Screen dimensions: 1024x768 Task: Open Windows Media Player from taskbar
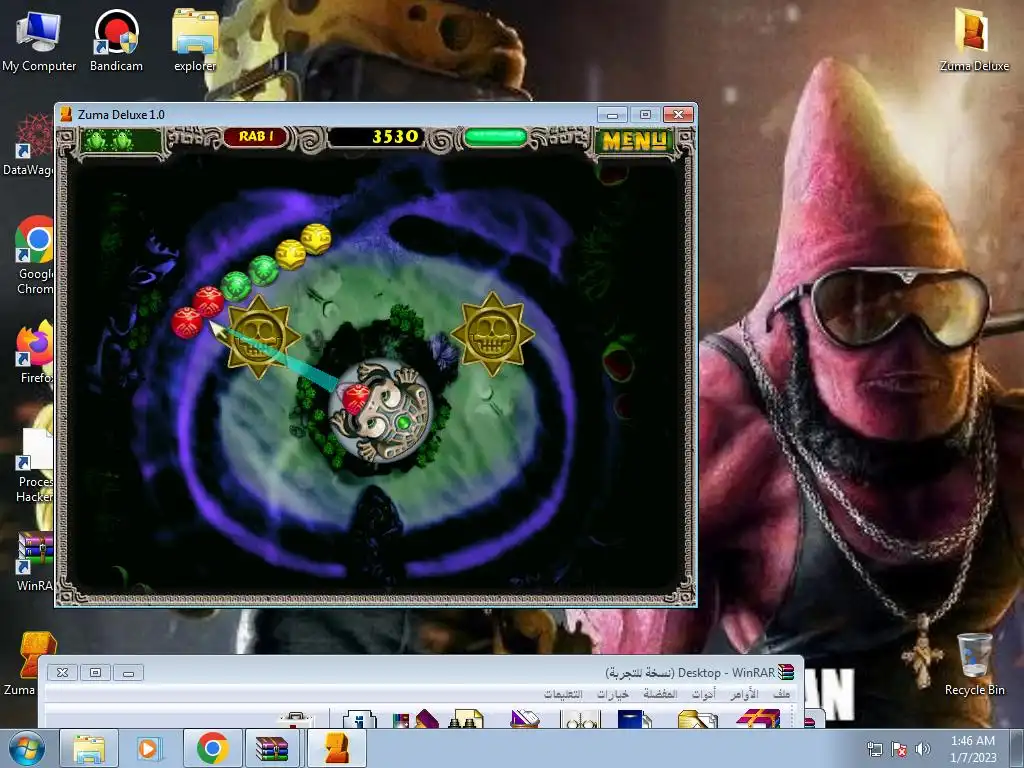coord(148,748)
